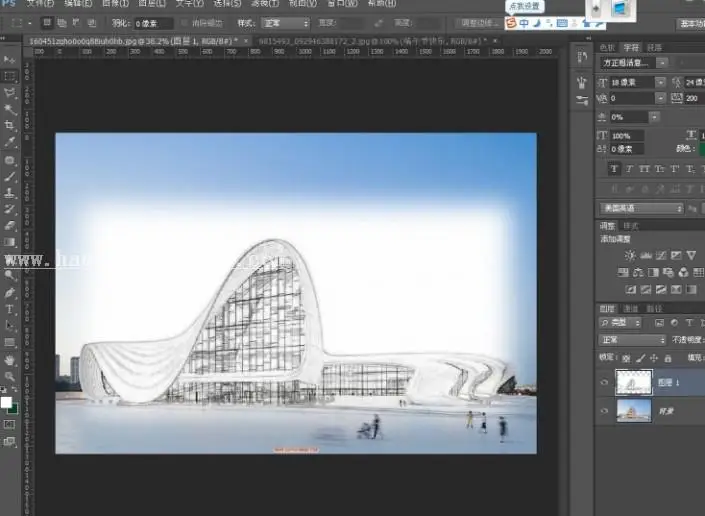Open the layer blend mode dropdown
705x516 pixels.
pos(632,340)
